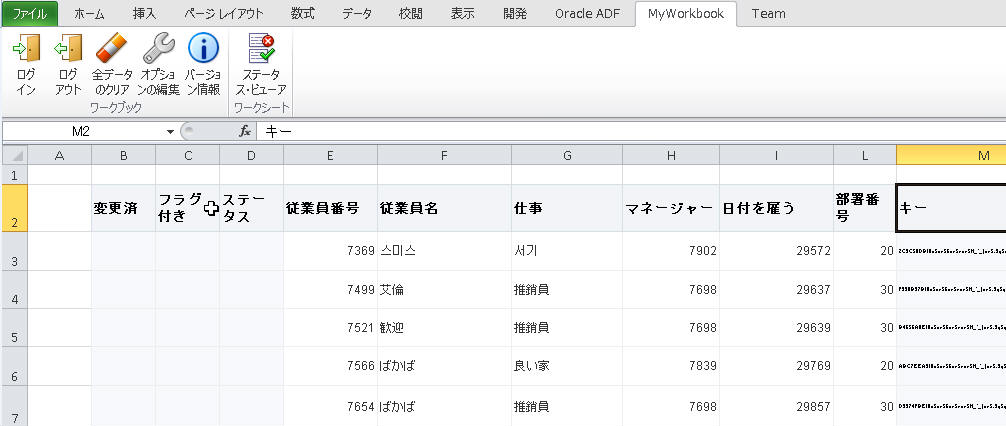
Task: Click employee number cell 7566
Action: pos(330,366)
